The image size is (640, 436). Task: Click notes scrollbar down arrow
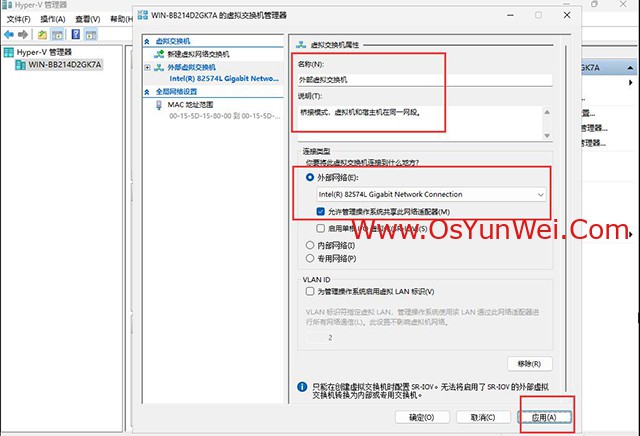tap(547, 136)
